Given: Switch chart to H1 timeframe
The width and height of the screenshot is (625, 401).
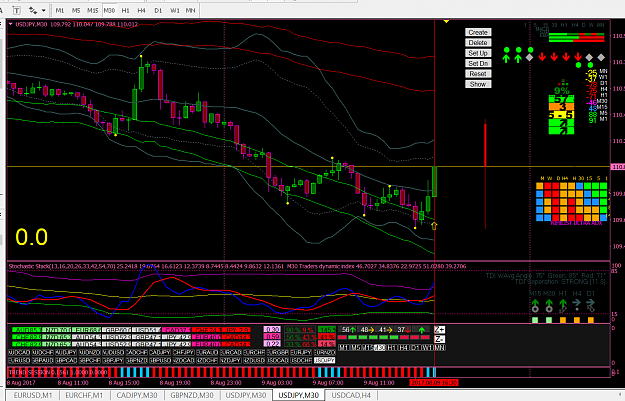Looking at the screenshot, I should (x=126, y=10).
